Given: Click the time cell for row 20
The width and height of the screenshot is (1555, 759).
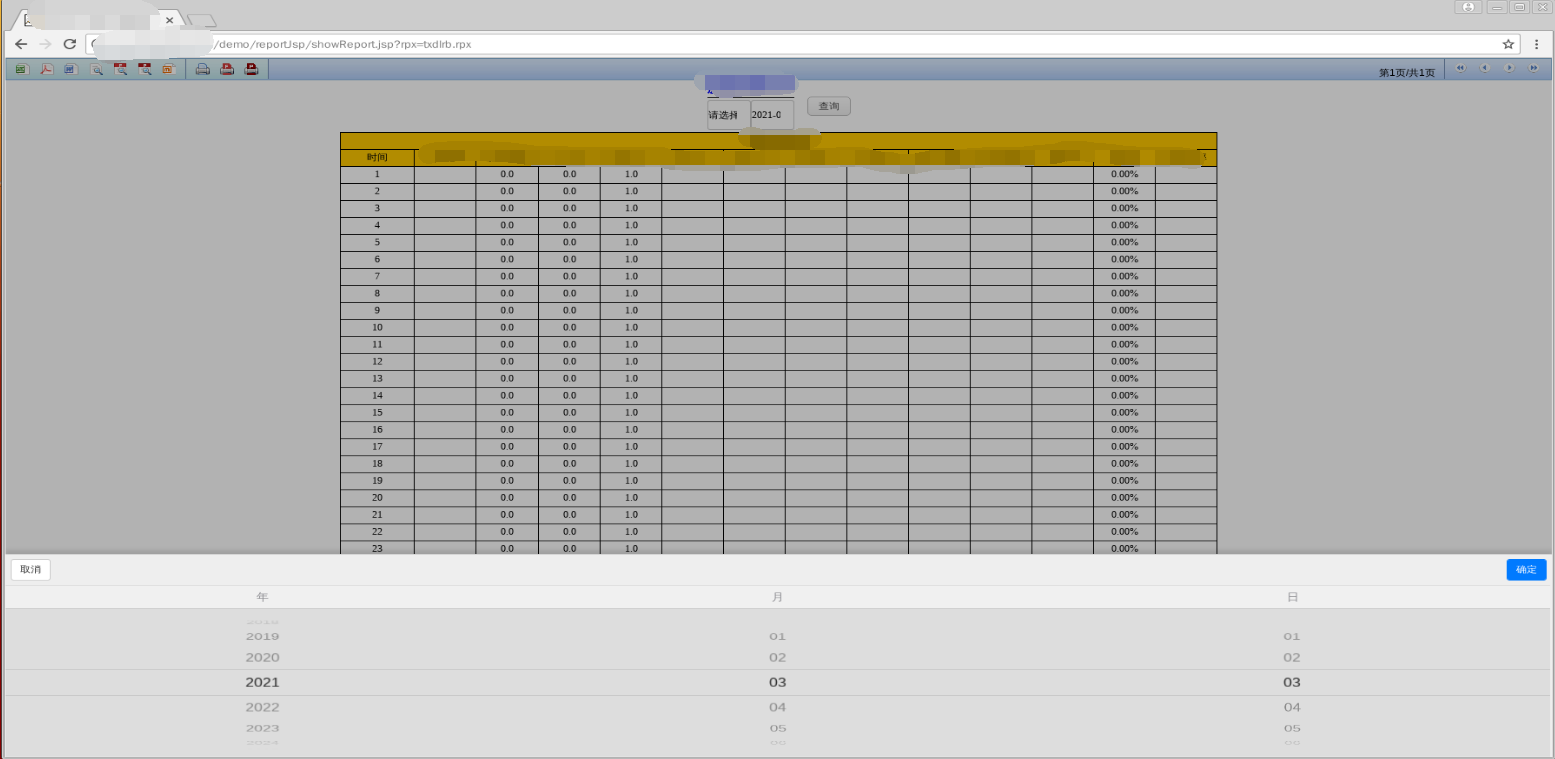Looking at the screenshot, I should (x=377, y=498).
